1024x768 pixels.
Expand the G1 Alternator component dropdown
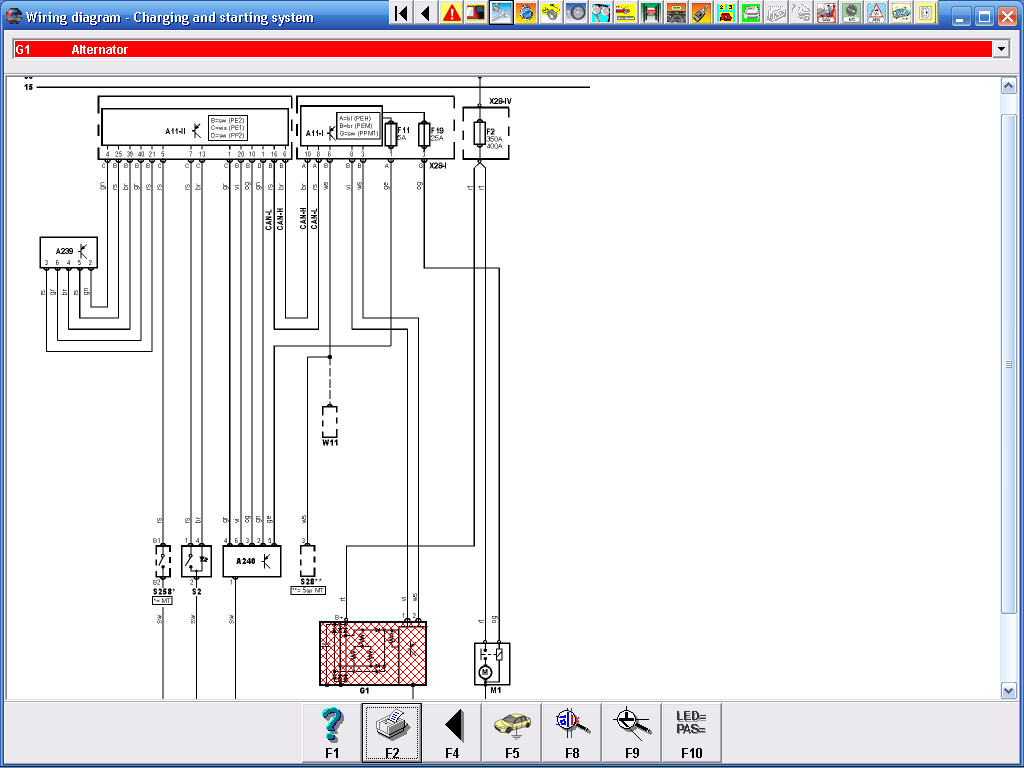[x=1000, y=49]
